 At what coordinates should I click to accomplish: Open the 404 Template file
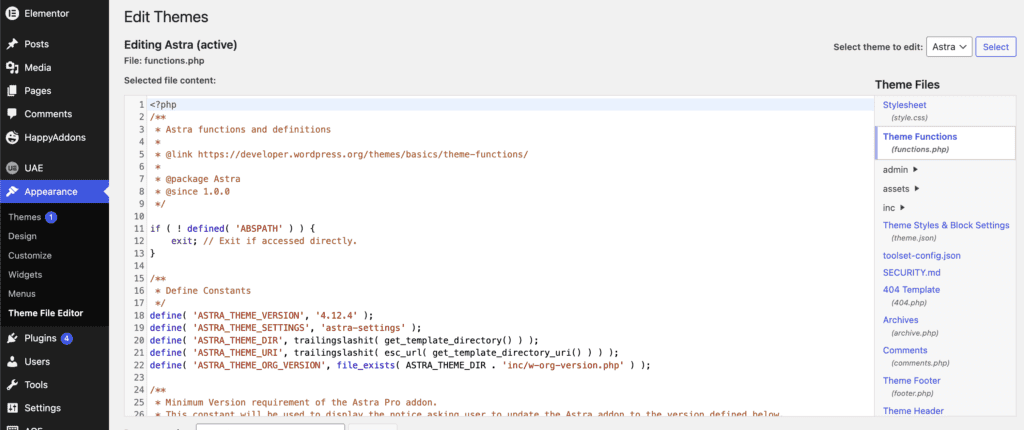[911, 289]
